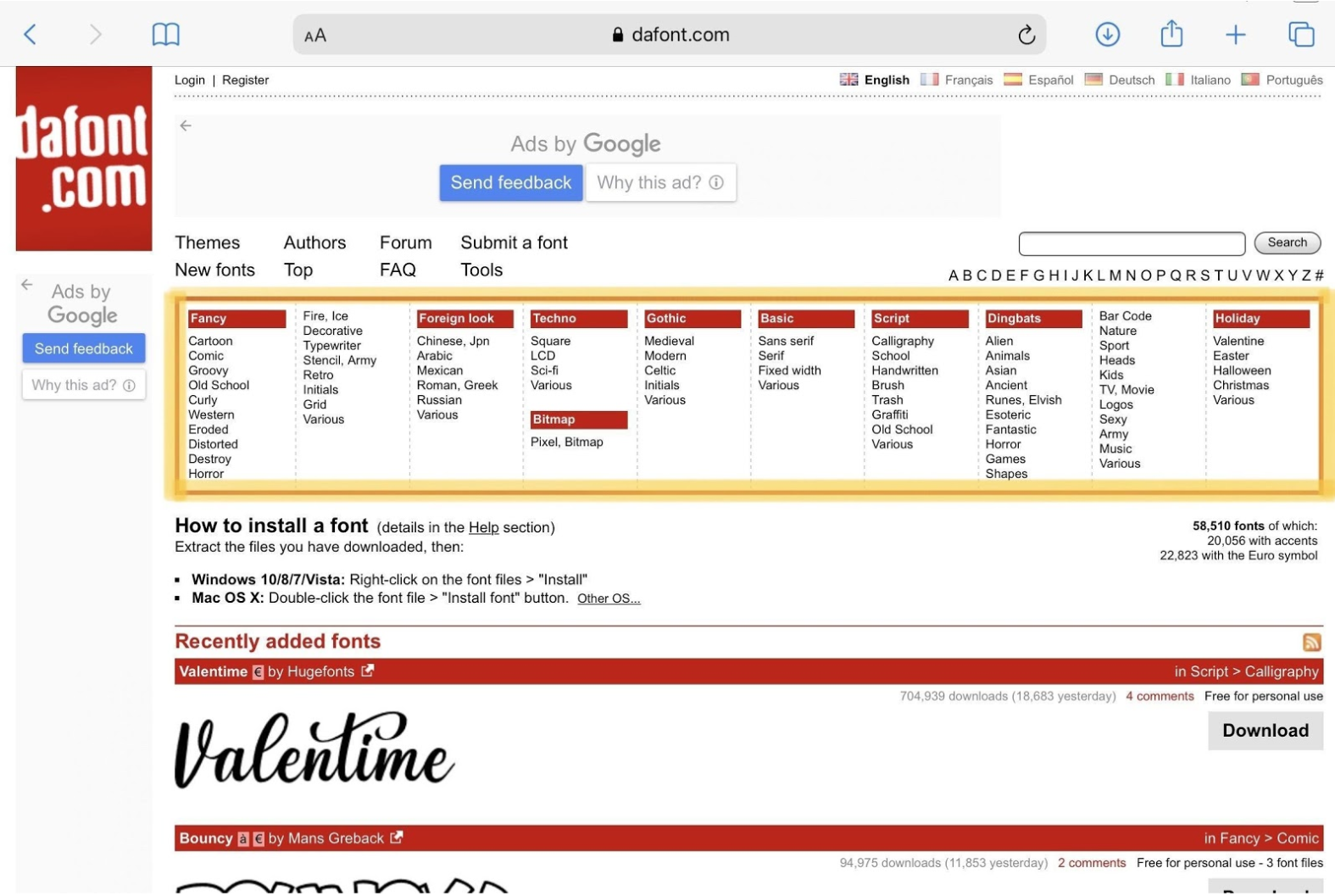Screen dimensions: 1335x896
Task: Click the English UK flag icon
Action: tap(848, 79)
